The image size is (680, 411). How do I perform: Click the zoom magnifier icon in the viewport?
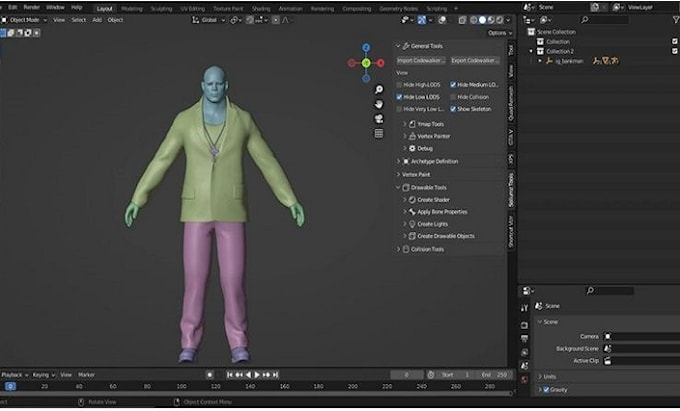tap(379, 89)
